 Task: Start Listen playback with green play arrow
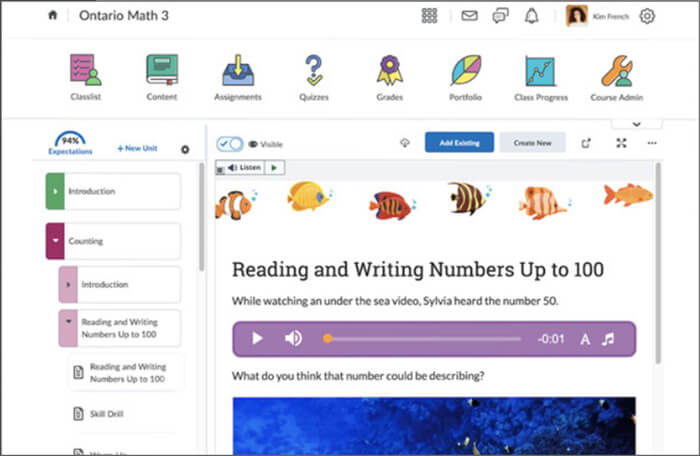(x=275, y=167)
